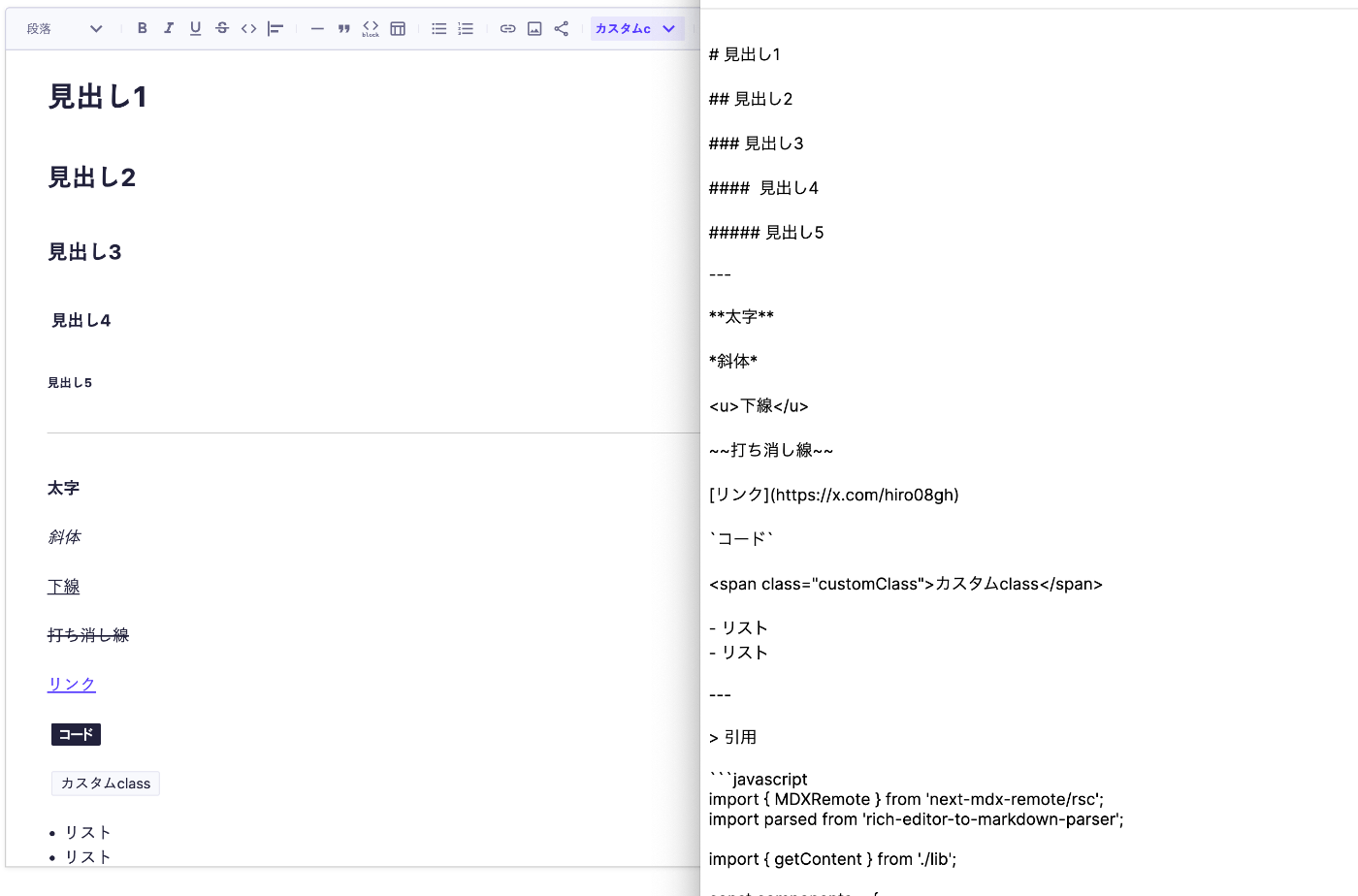Click the bold 太字 text in editor
This screenshot has height=896, width=1358.
click(63, 488)
